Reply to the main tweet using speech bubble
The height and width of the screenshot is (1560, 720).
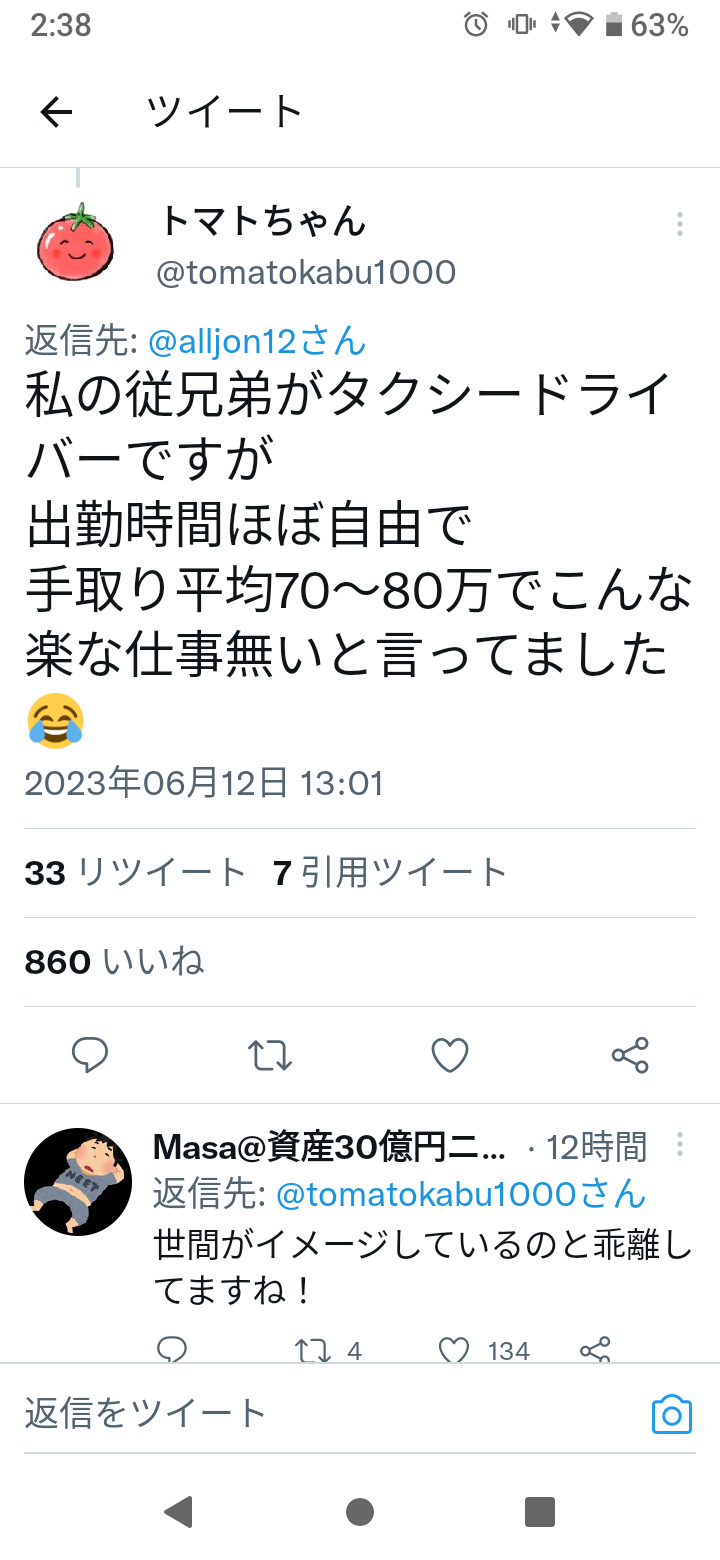click(x=90, y=1055)
